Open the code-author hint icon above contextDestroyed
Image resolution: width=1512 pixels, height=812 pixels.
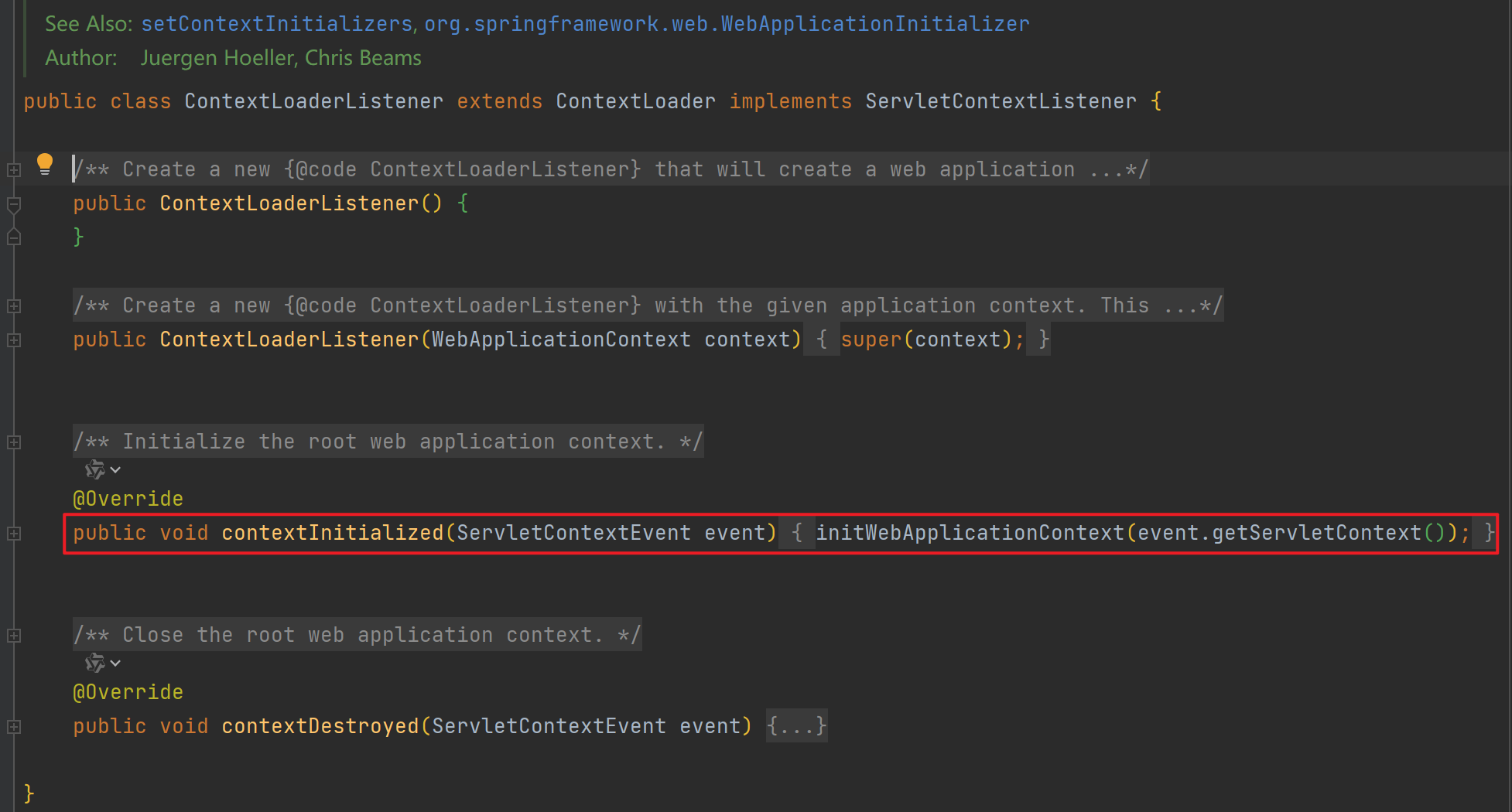coord(95,663)
